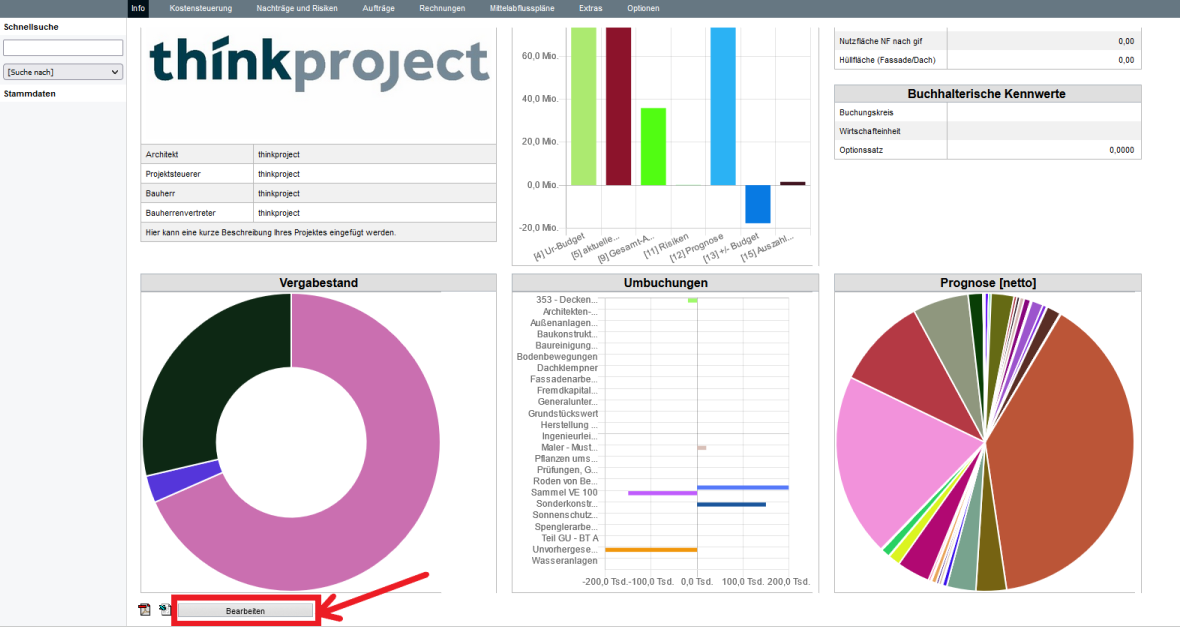Open the Nachträge und Risiken menu

297,8
